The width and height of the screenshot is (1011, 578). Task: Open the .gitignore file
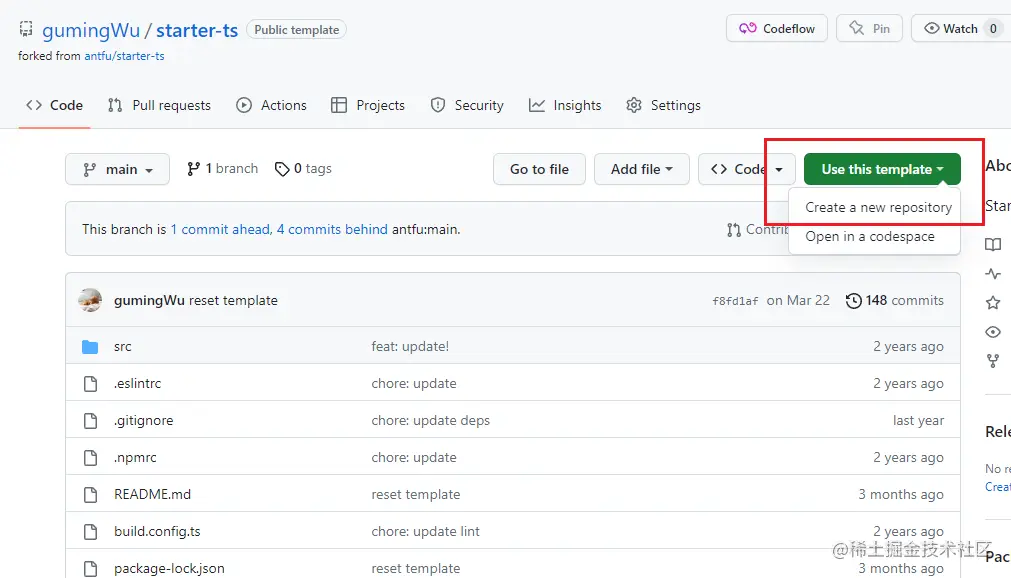[x=143, y=420]
